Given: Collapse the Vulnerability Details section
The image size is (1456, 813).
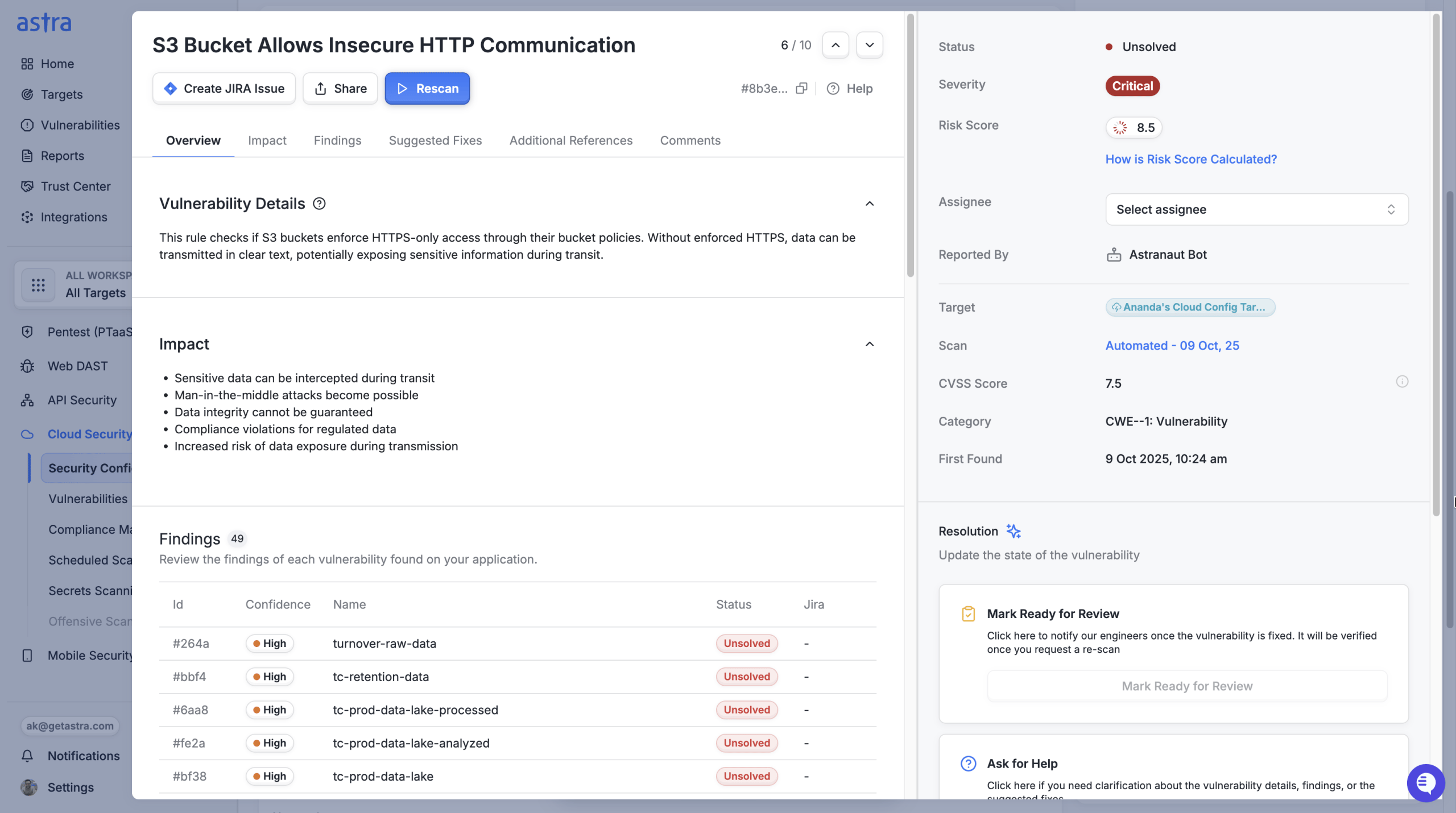Looking at the screenshot, I should coord(870,204).
